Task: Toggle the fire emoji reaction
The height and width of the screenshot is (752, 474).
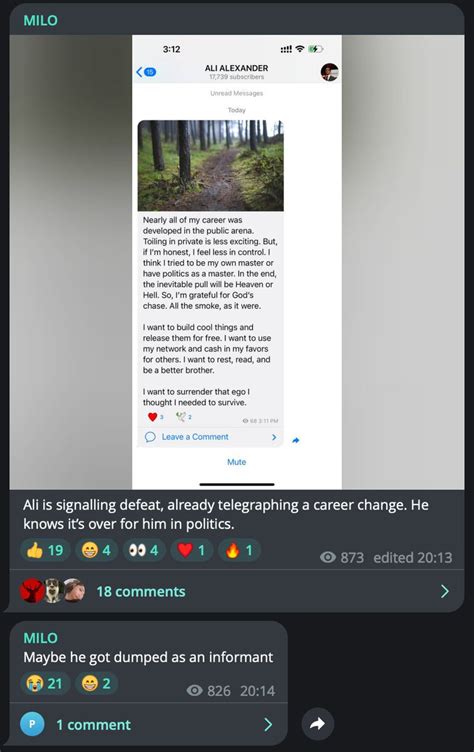Action: (239, 550)
